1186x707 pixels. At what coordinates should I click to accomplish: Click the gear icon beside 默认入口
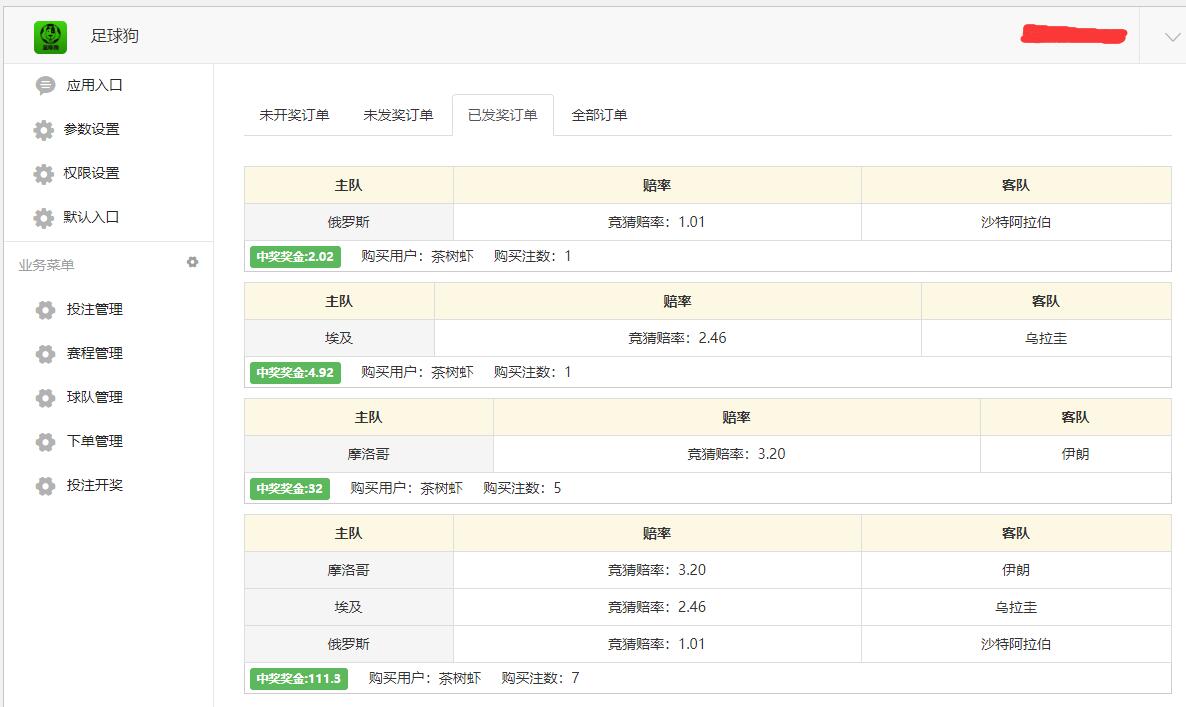pos(44,218)
